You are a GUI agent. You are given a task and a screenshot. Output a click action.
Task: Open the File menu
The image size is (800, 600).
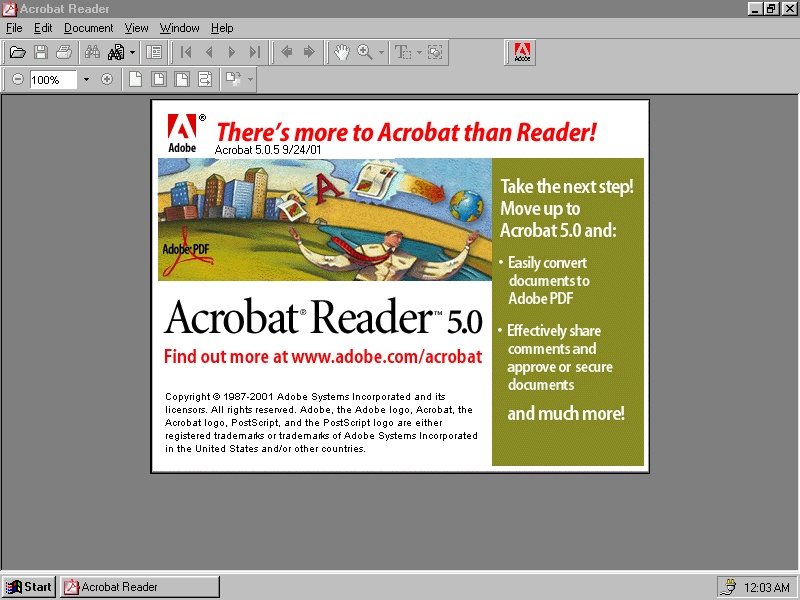click(14, 28)
